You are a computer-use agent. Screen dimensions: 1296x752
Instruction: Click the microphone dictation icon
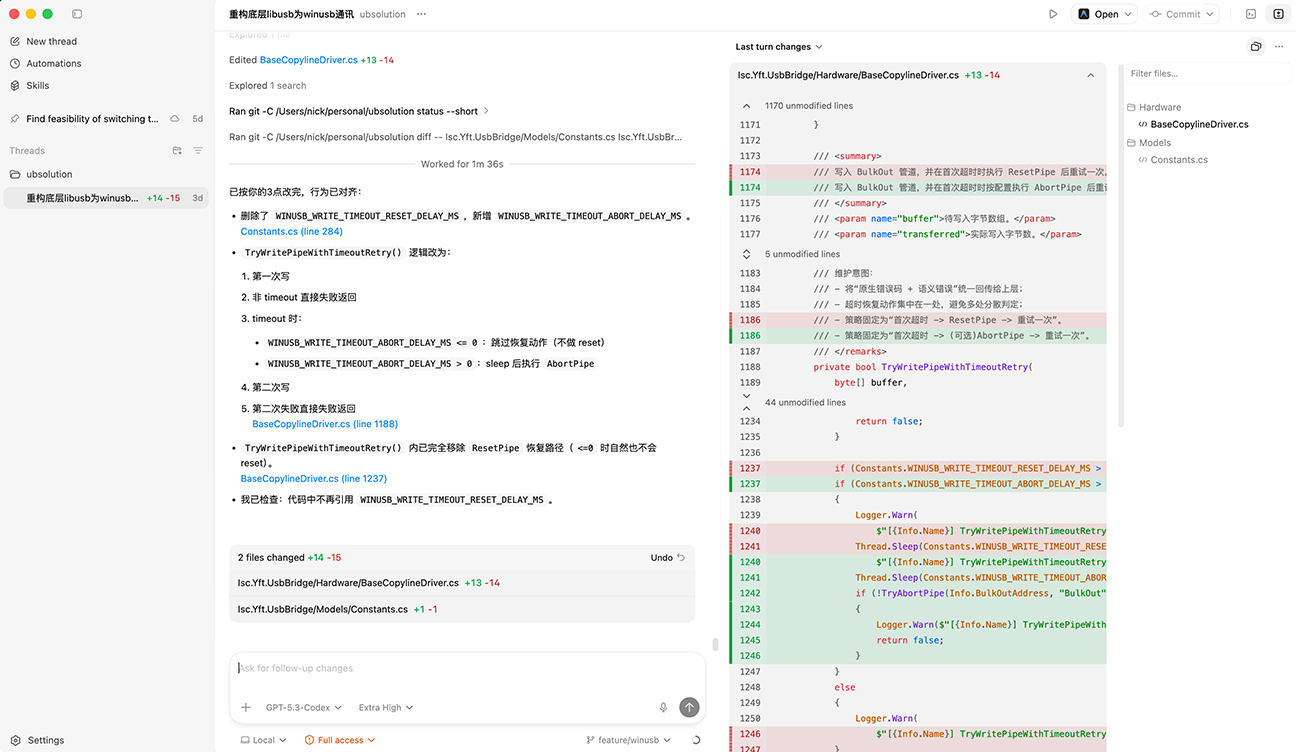(x=663, y=707)
